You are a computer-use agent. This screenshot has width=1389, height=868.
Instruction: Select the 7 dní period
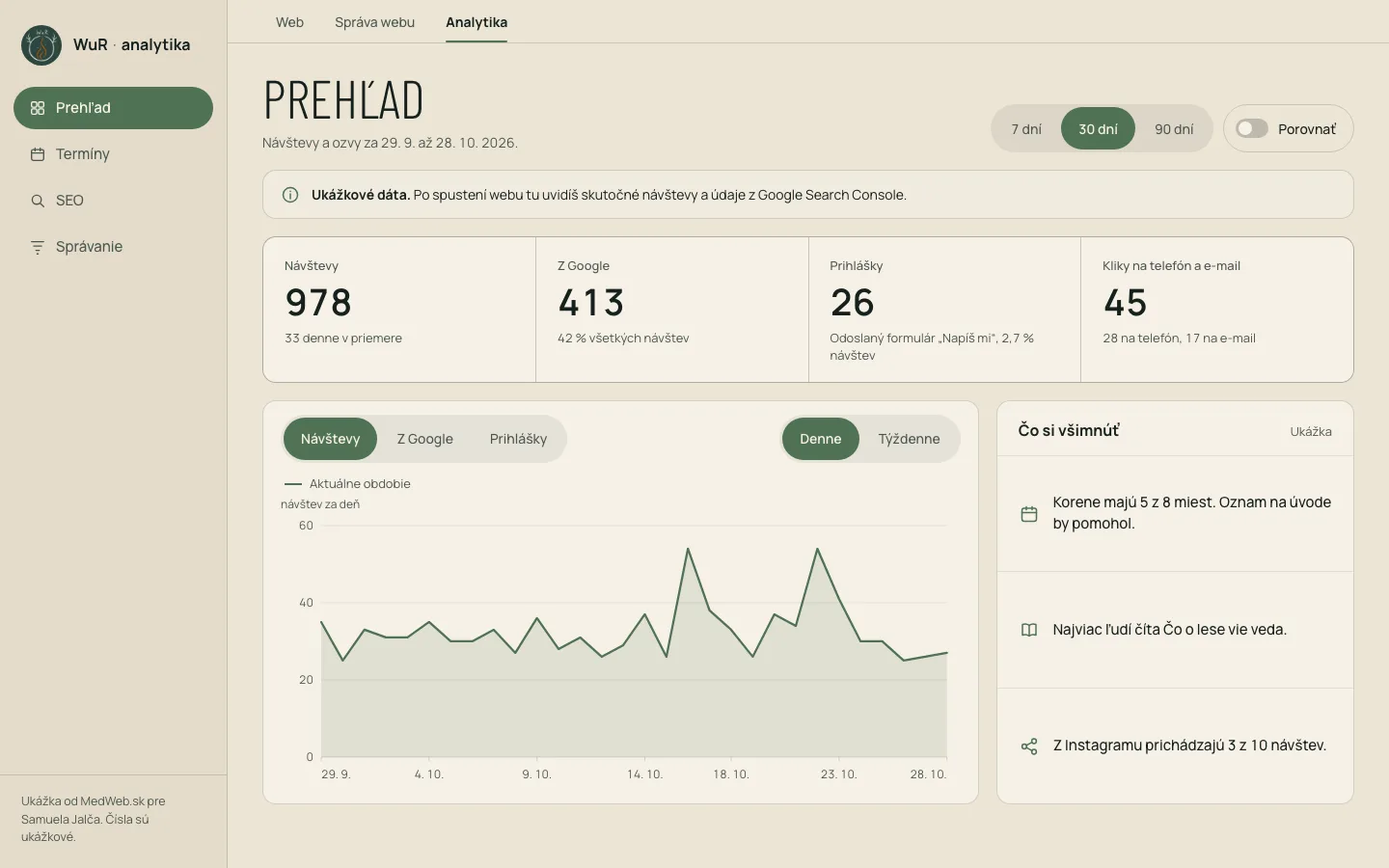coord(1026,128)
